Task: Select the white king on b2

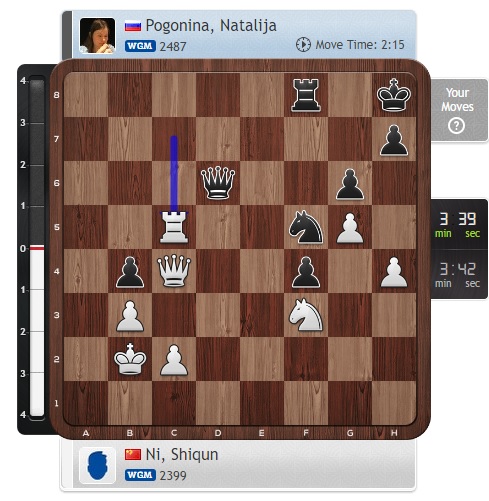Action: [x=130, y=359]
